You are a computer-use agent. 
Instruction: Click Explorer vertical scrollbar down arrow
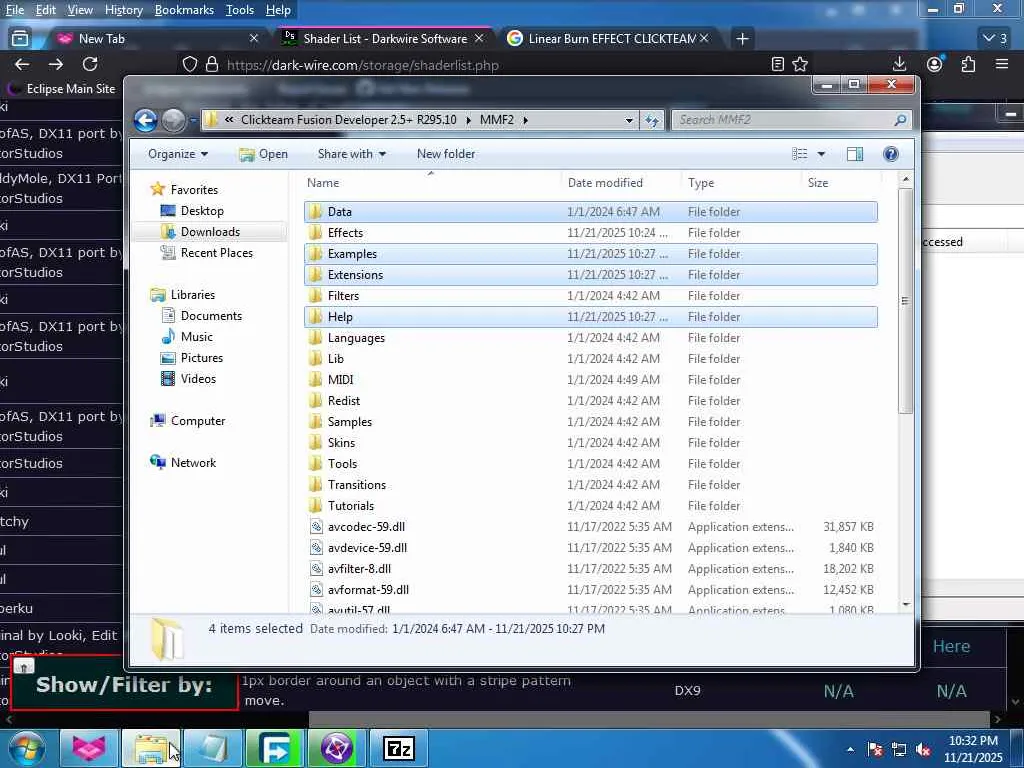pos(906,605)
